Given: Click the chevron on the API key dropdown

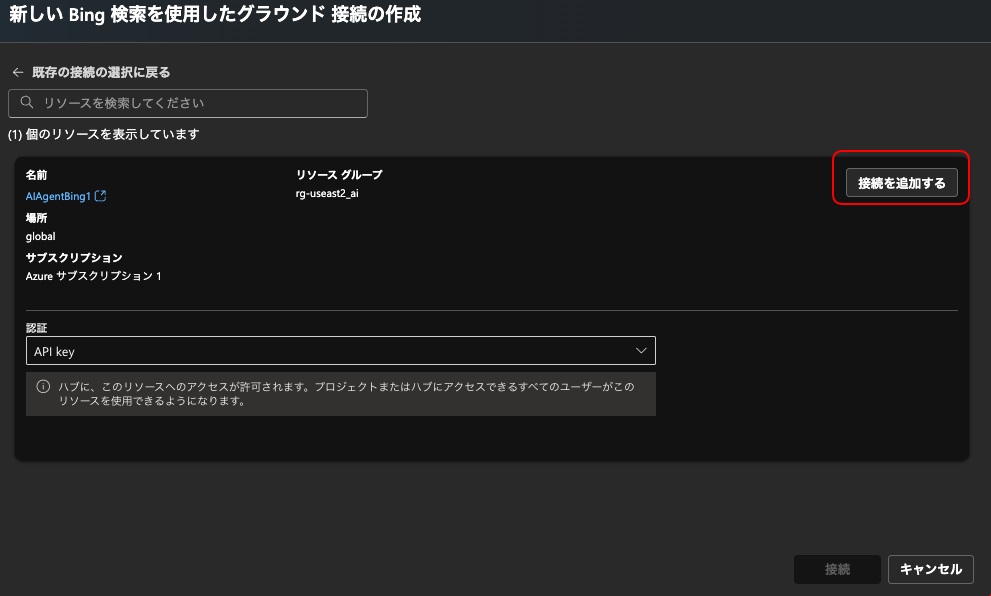Looking at the screenshot, I should pos(642,350).
